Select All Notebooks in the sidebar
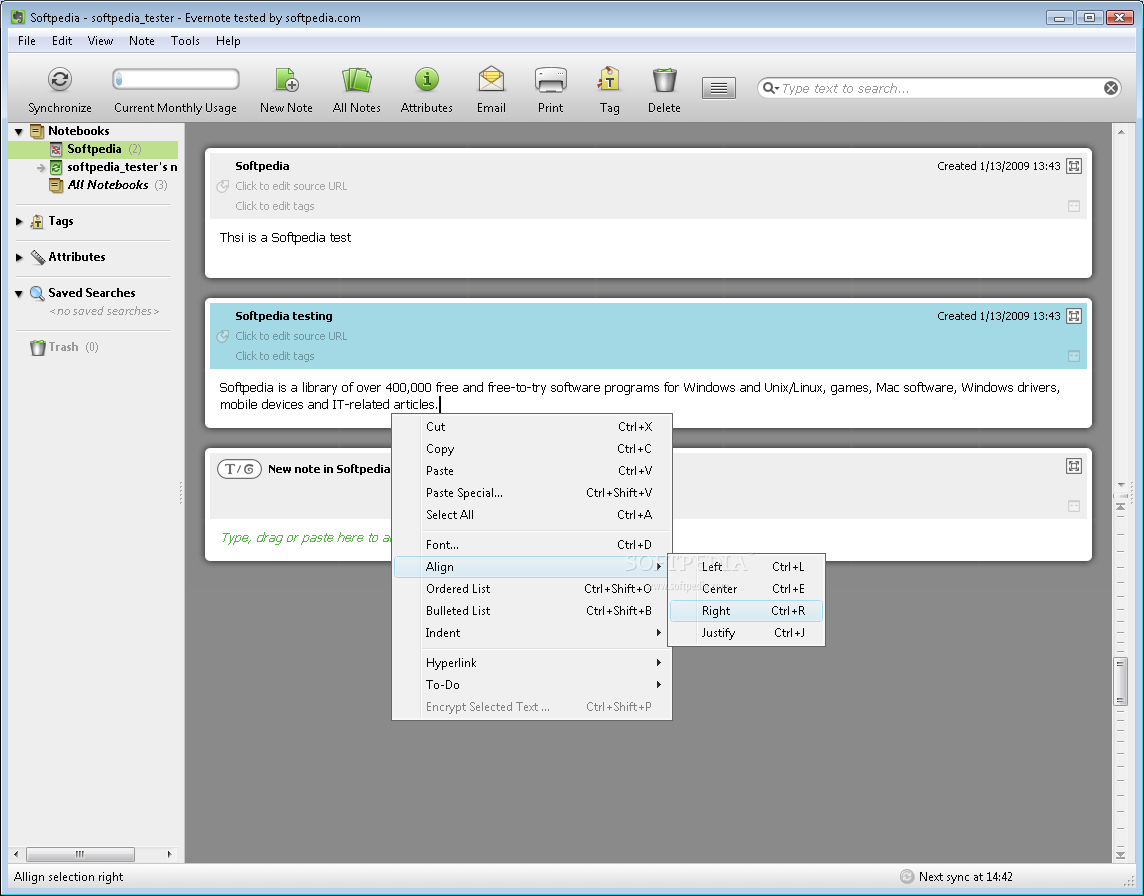 [108, 185]
